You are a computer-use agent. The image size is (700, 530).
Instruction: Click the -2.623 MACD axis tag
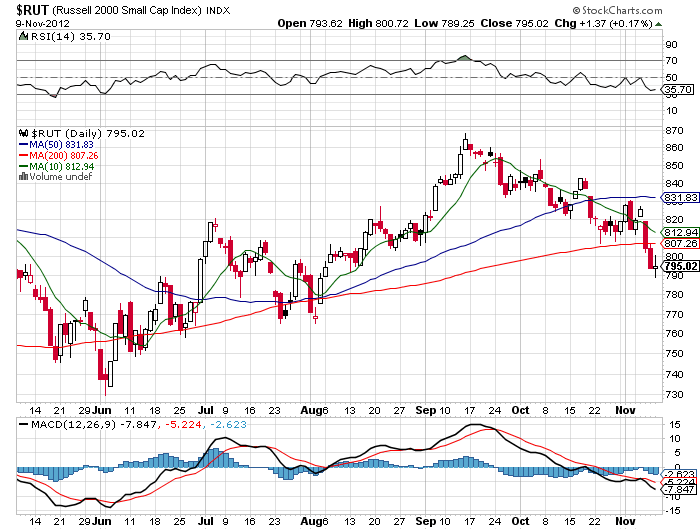680,474
